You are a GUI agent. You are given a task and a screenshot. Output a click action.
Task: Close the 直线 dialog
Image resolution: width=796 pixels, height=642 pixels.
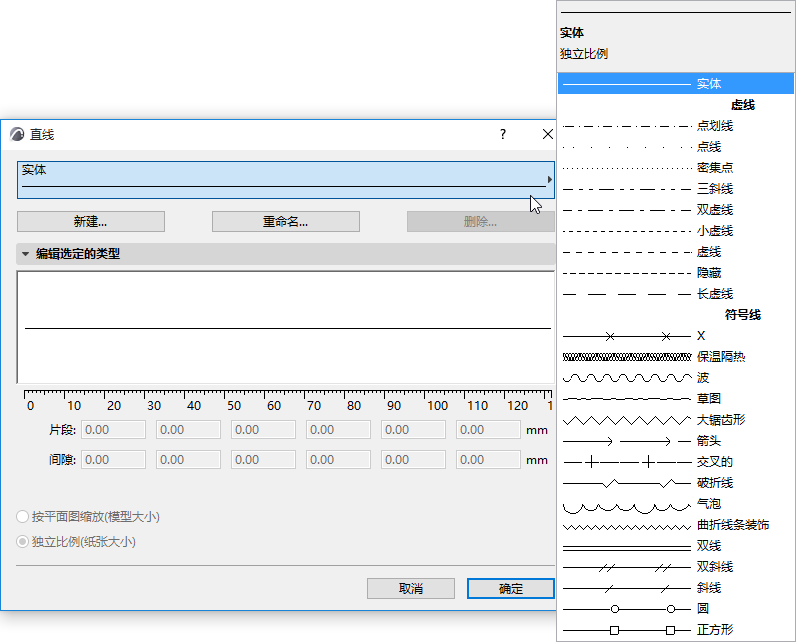(547, 134)
